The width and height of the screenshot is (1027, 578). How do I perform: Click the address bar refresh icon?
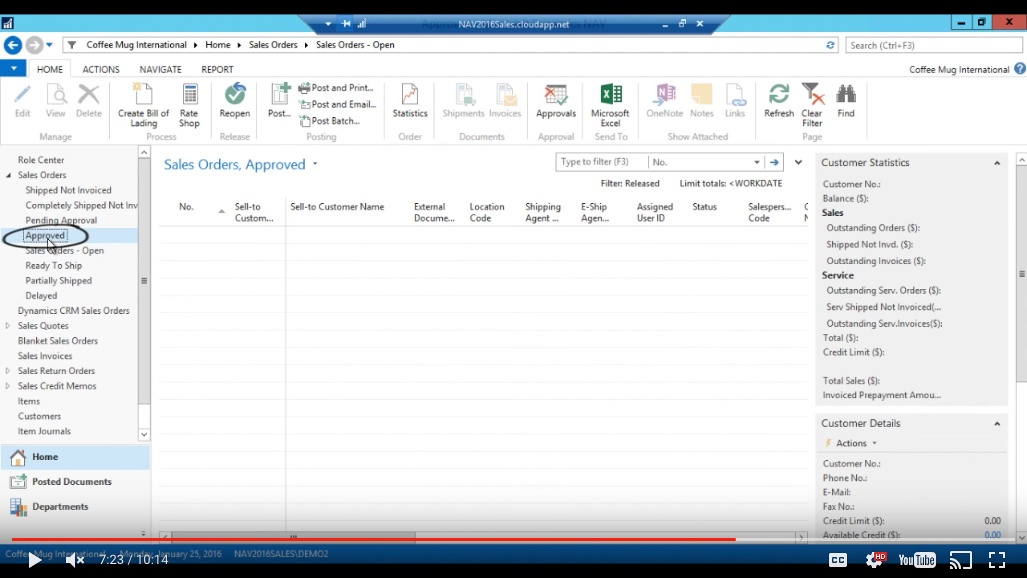tap(830, 45)
